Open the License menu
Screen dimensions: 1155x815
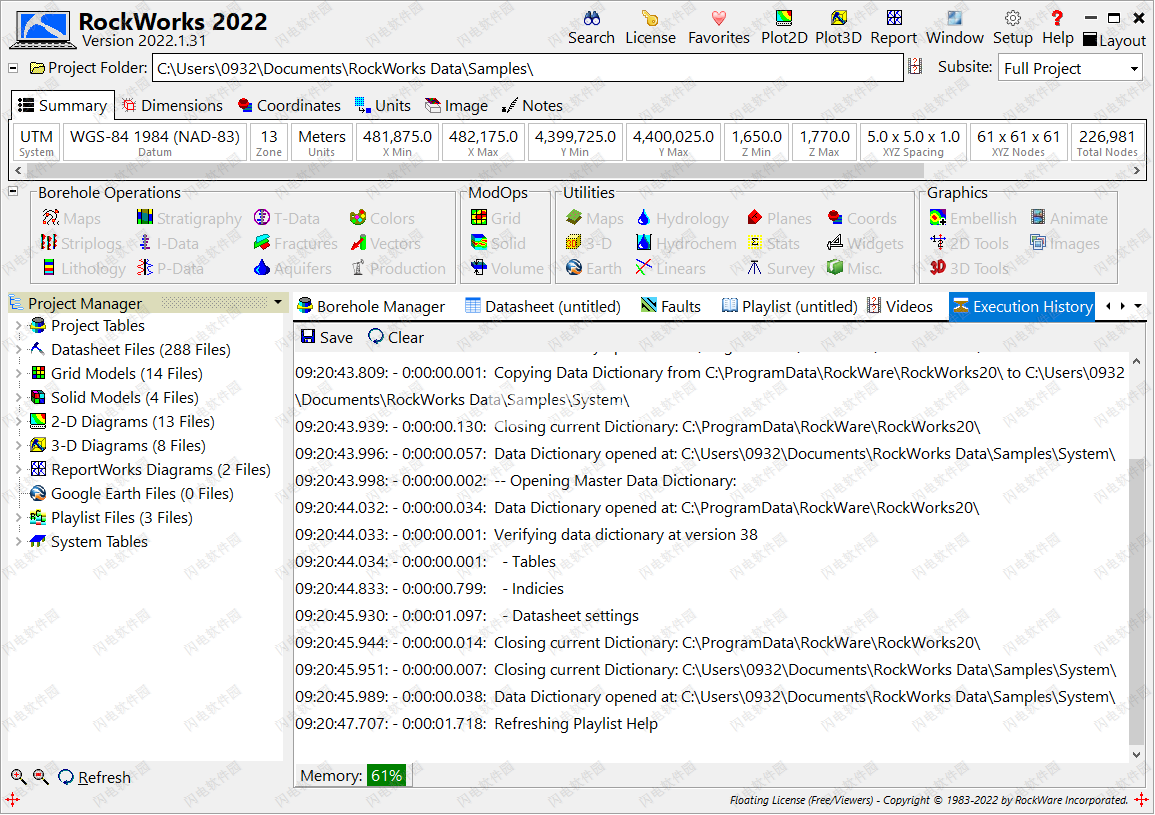(650, 28)
